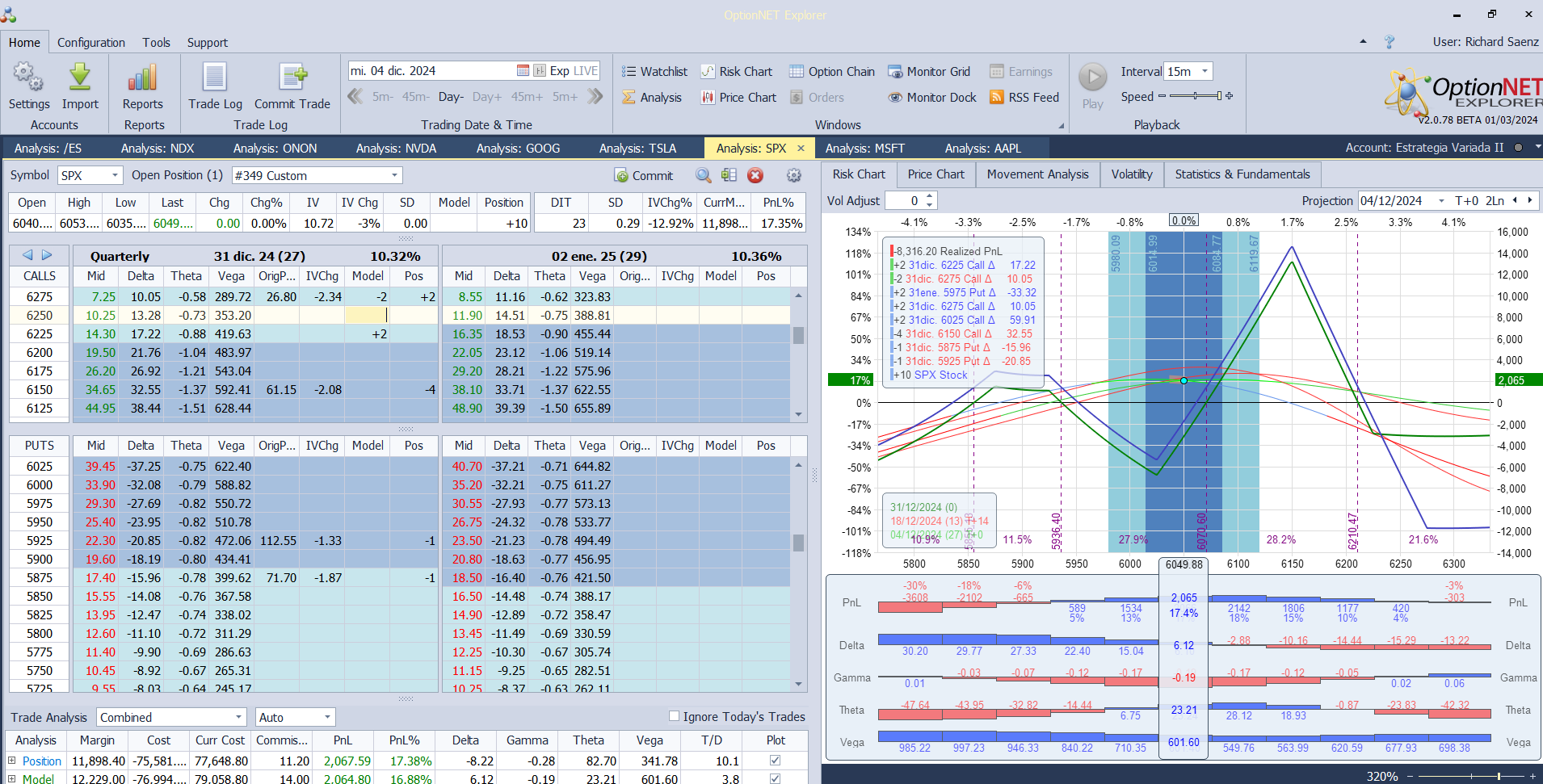This screenshot has height=784, width=1543.
Task: Toggle the Plot checkbox for Model row
Action: click(776, 779)
